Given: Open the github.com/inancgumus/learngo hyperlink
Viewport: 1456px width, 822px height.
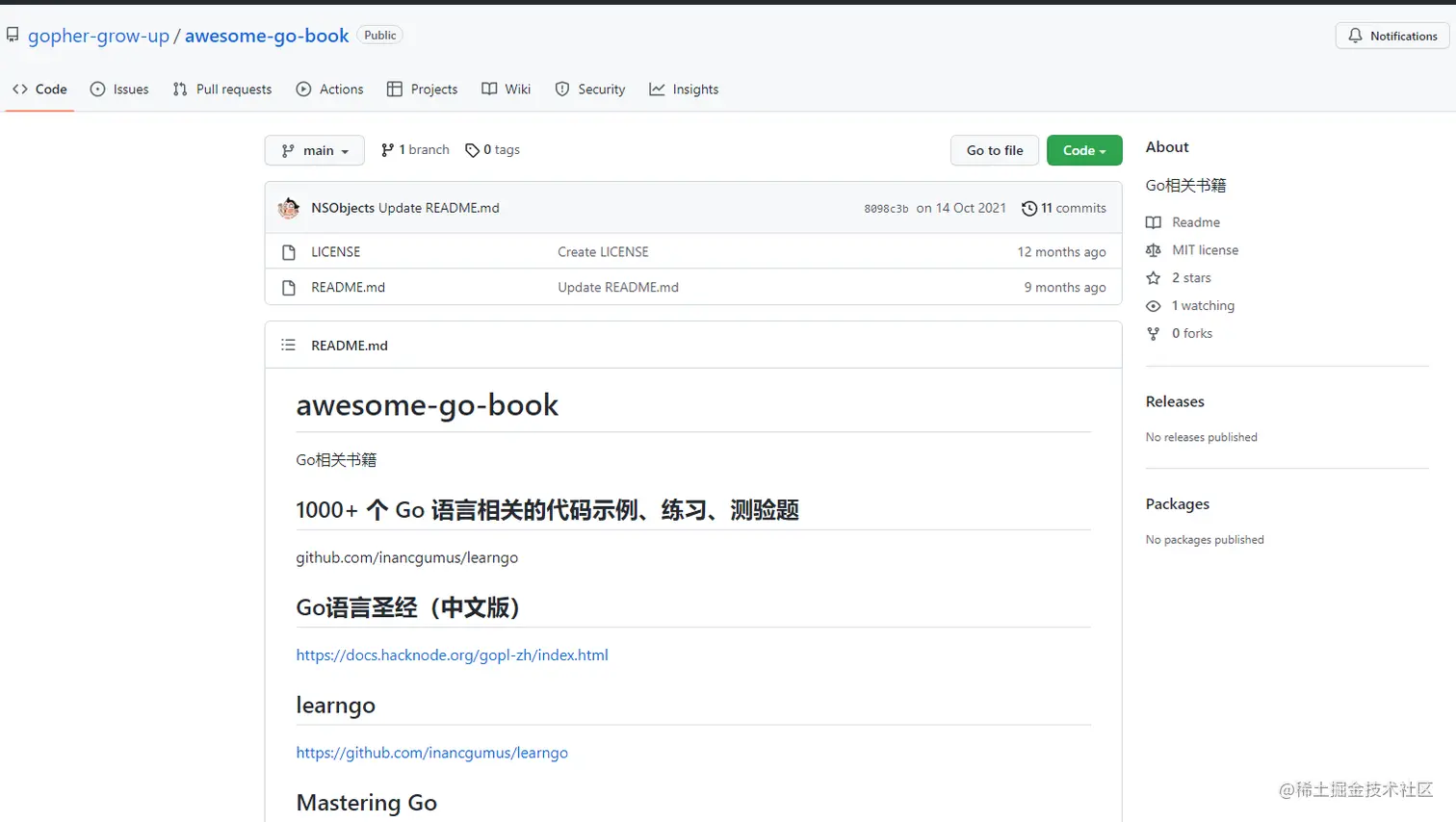Looking at the screenshot, I should point(431,753).
